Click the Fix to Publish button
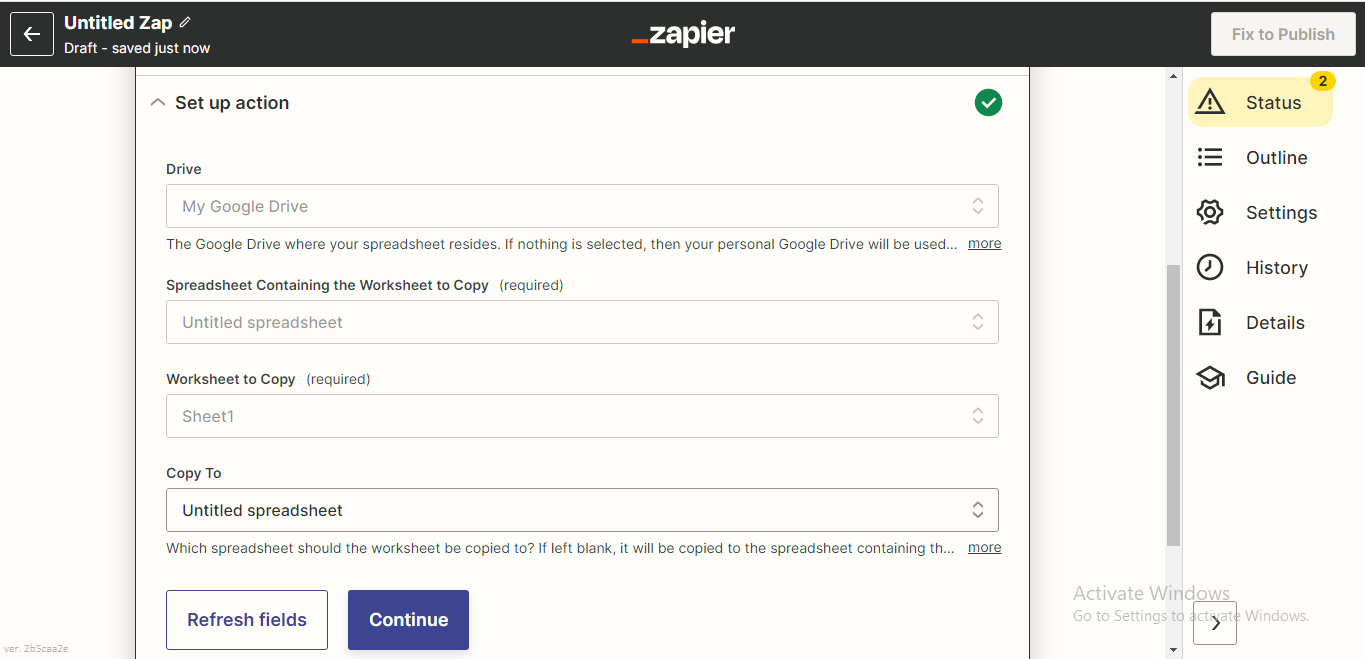This screenshot has width=1365, height=659. pos(1283,34)
